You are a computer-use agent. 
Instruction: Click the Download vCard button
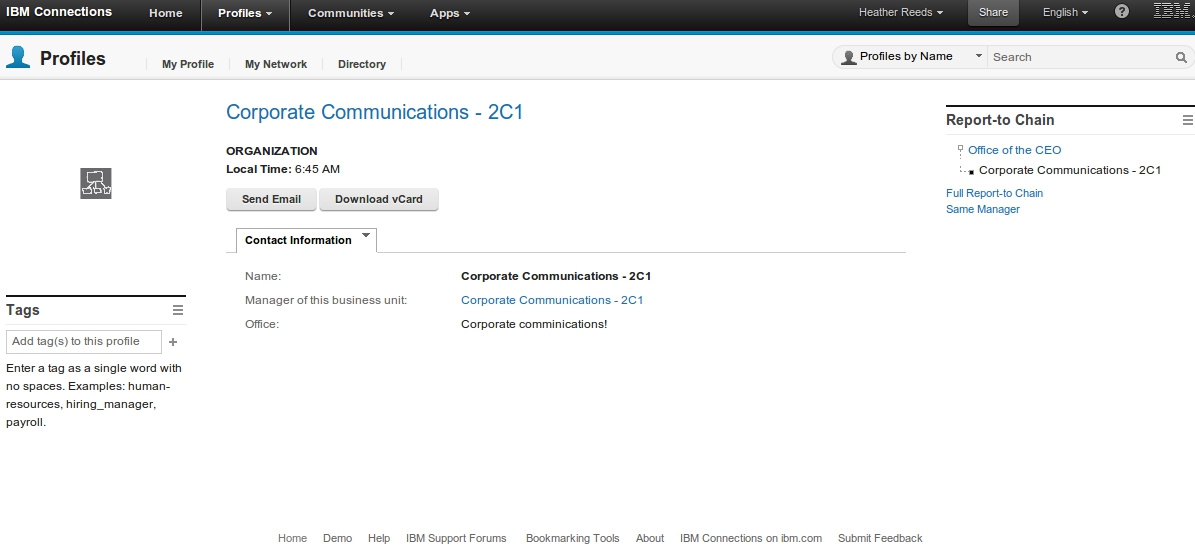378,199
